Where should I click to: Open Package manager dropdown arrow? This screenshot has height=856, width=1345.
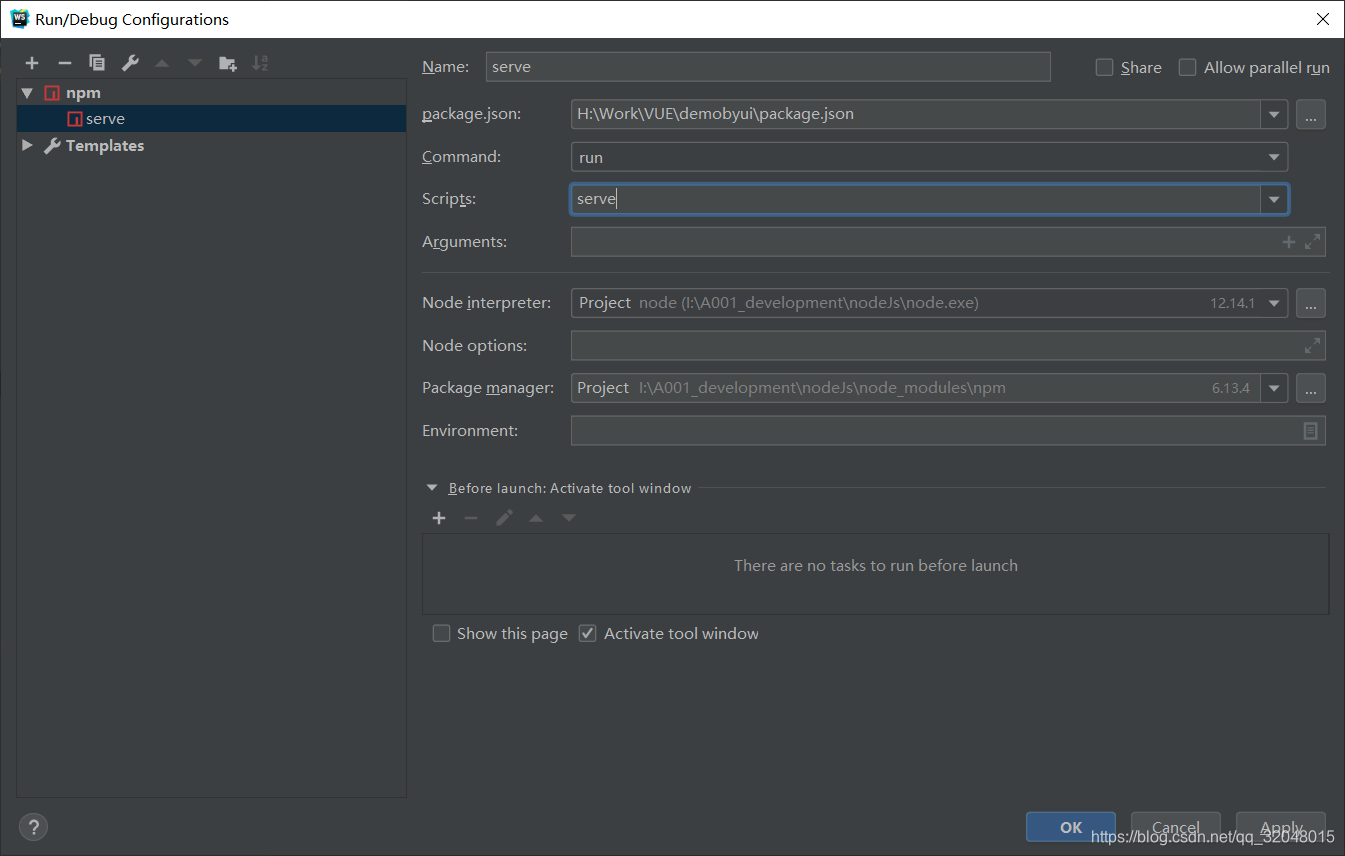pyautogui.click(x=1274, y=388)
